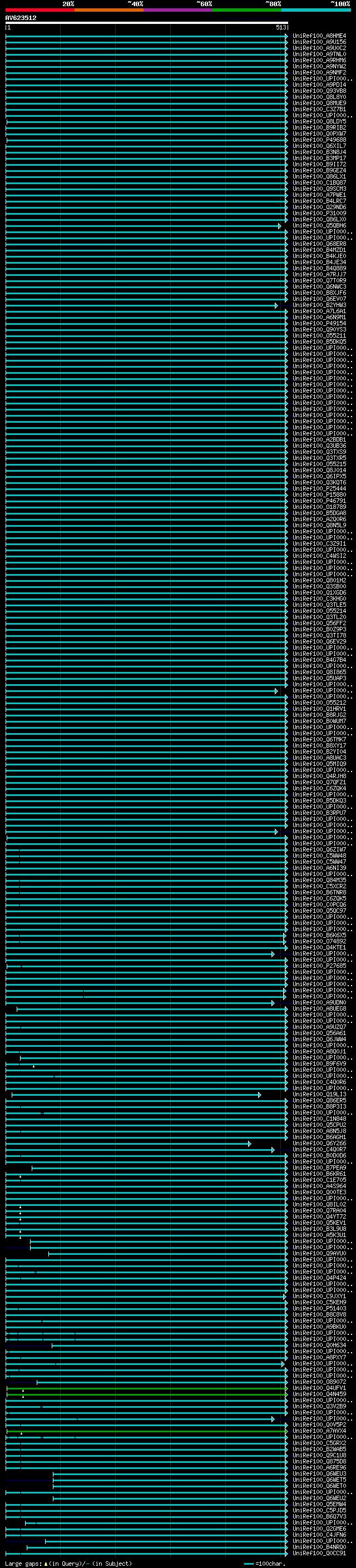Select hit label UniRef100_C1BQ87

pyautogui.click(x=319, y=182)
